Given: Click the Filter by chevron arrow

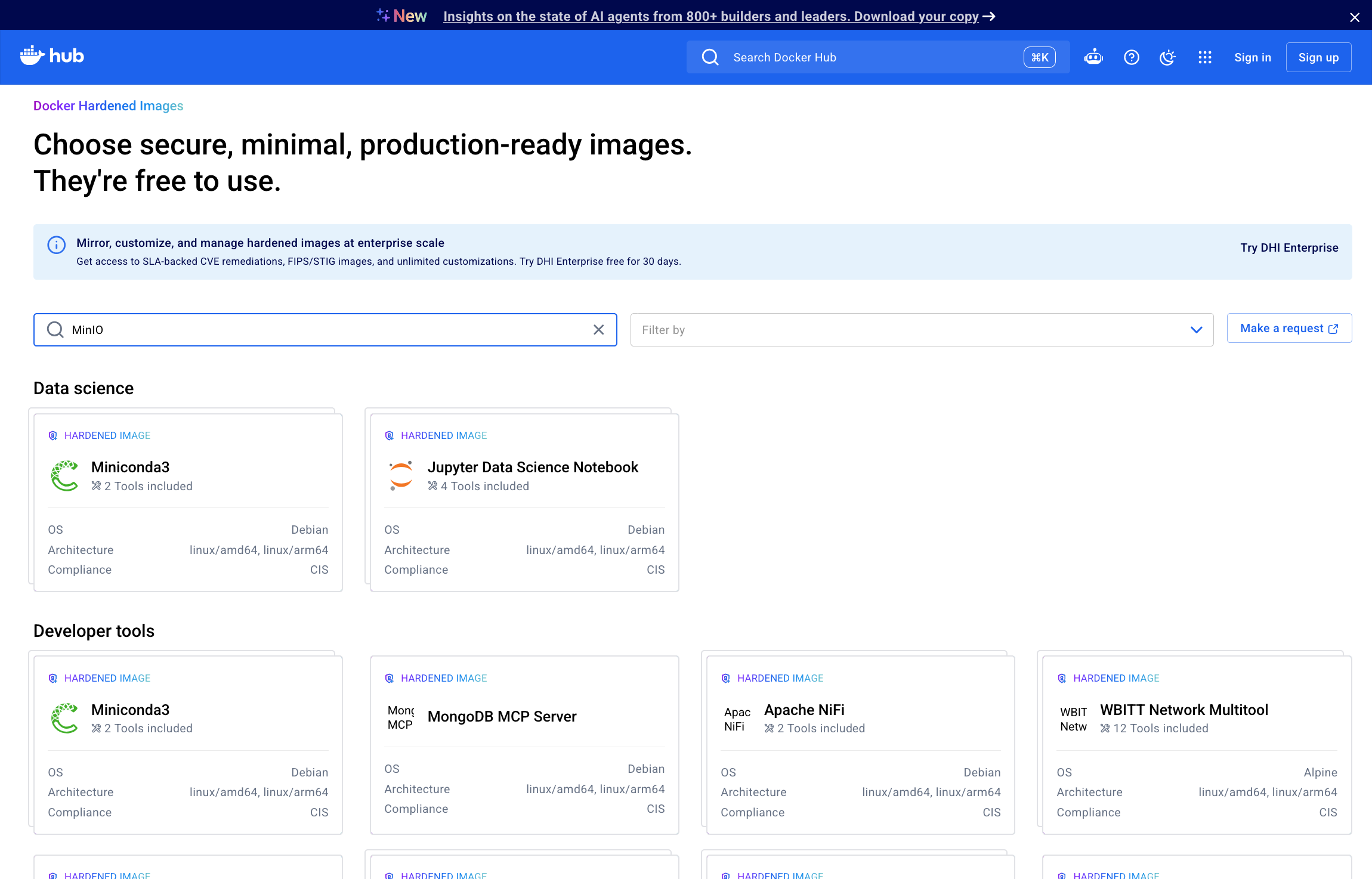Looking at the screenshot, I should point(1197,330).
